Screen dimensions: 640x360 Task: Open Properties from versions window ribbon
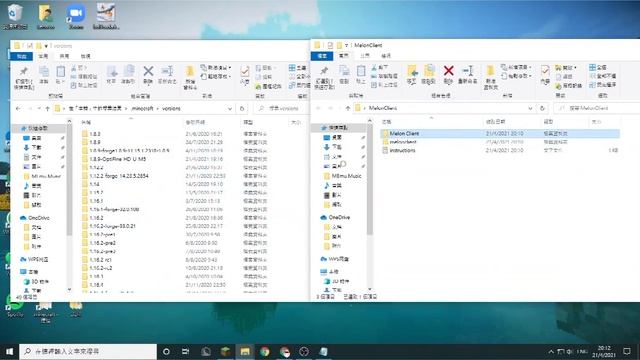[244, 75]
